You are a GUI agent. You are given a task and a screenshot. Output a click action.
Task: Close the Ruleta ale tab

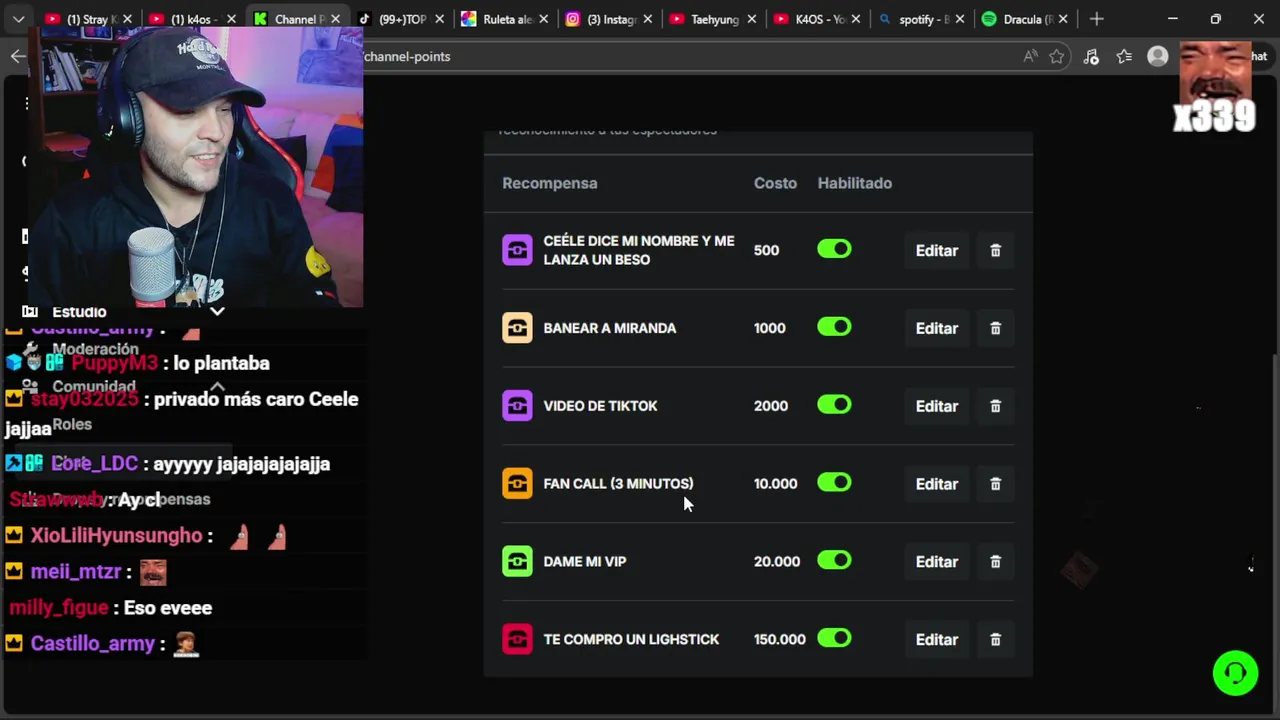(x=543, y=19)
